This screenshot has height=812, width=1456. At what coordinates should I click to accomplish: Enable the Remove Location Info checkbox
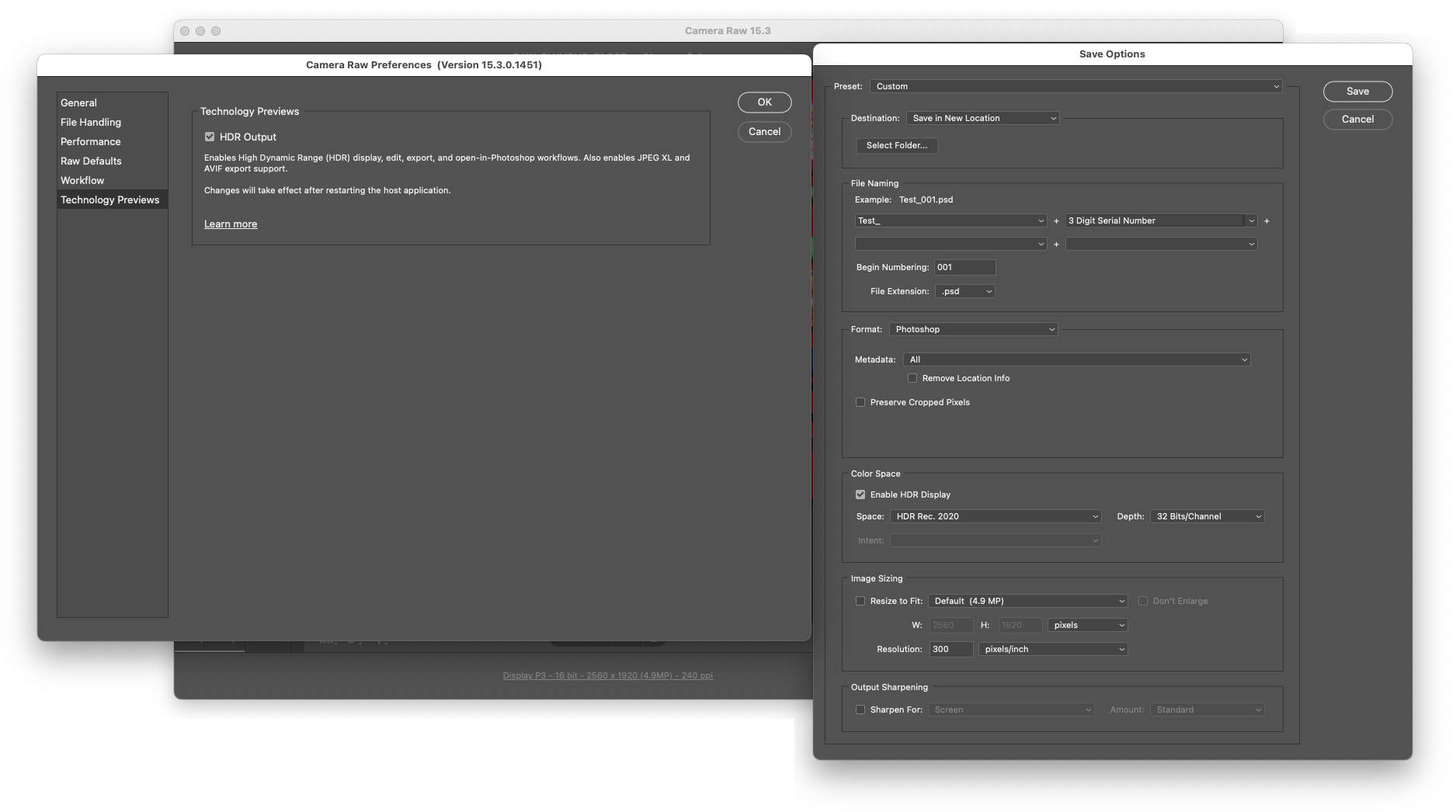click(912, 378)
